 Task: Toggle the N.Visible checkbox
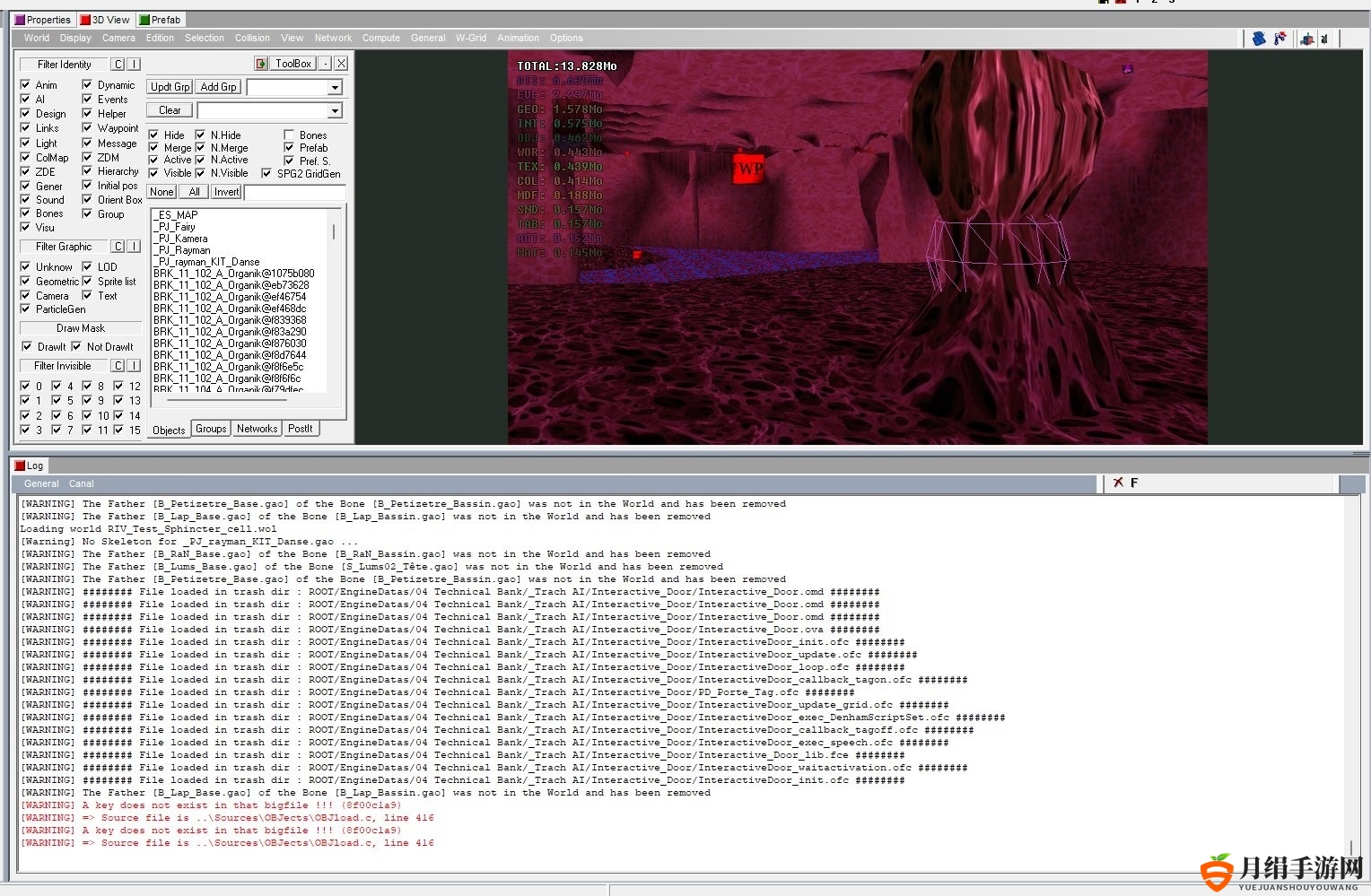click(x=200, y=173)
